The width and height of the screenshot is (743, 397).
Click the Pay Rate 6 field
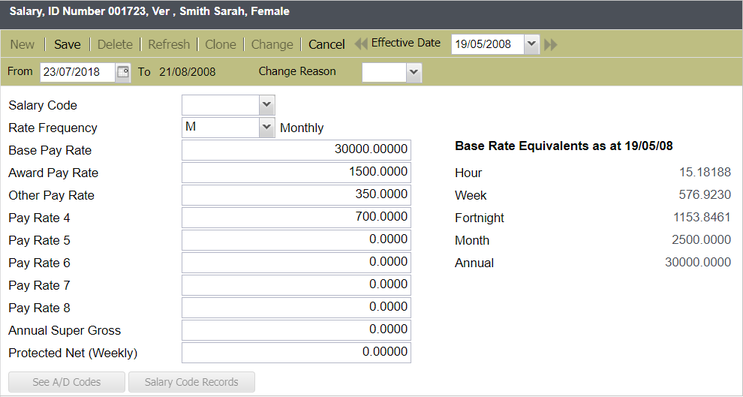point(296,262)
